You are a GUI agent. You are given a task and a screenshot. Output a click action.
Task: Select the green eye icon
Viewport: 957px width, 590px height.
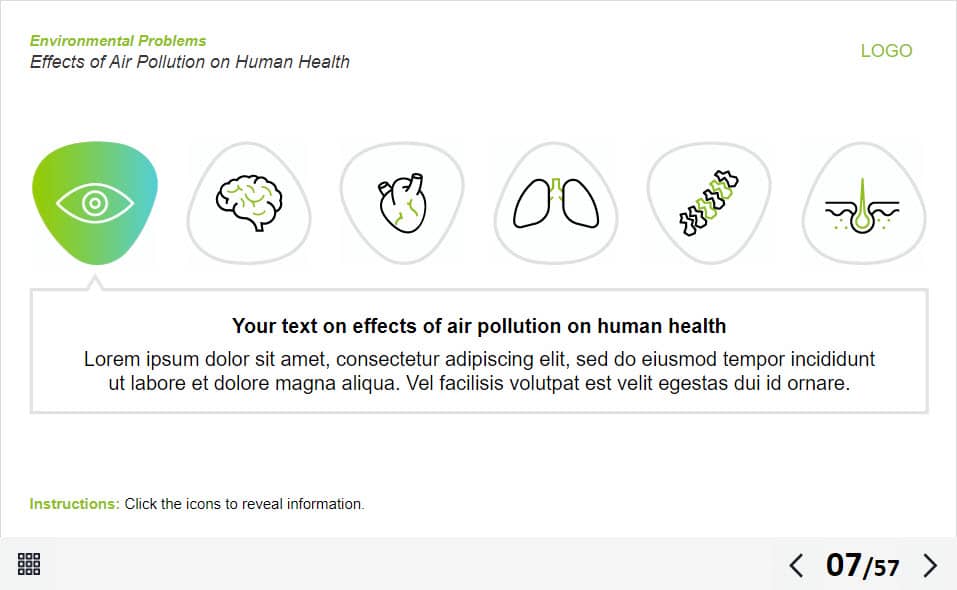tap(94, 204)
